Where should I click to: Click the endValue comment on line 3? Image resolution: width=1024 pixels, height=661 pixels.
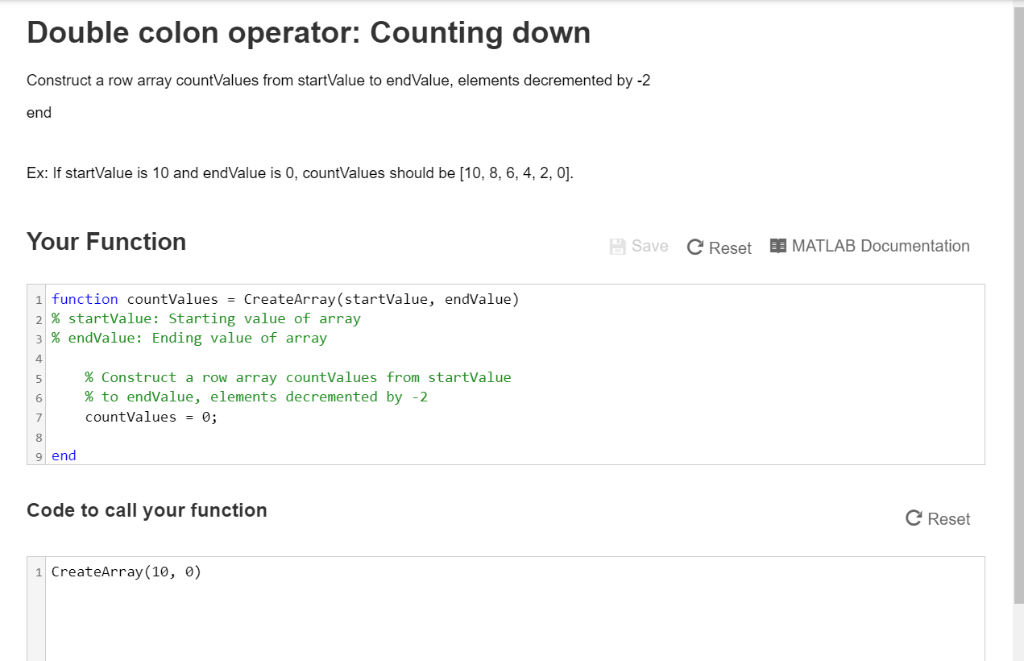189,338
